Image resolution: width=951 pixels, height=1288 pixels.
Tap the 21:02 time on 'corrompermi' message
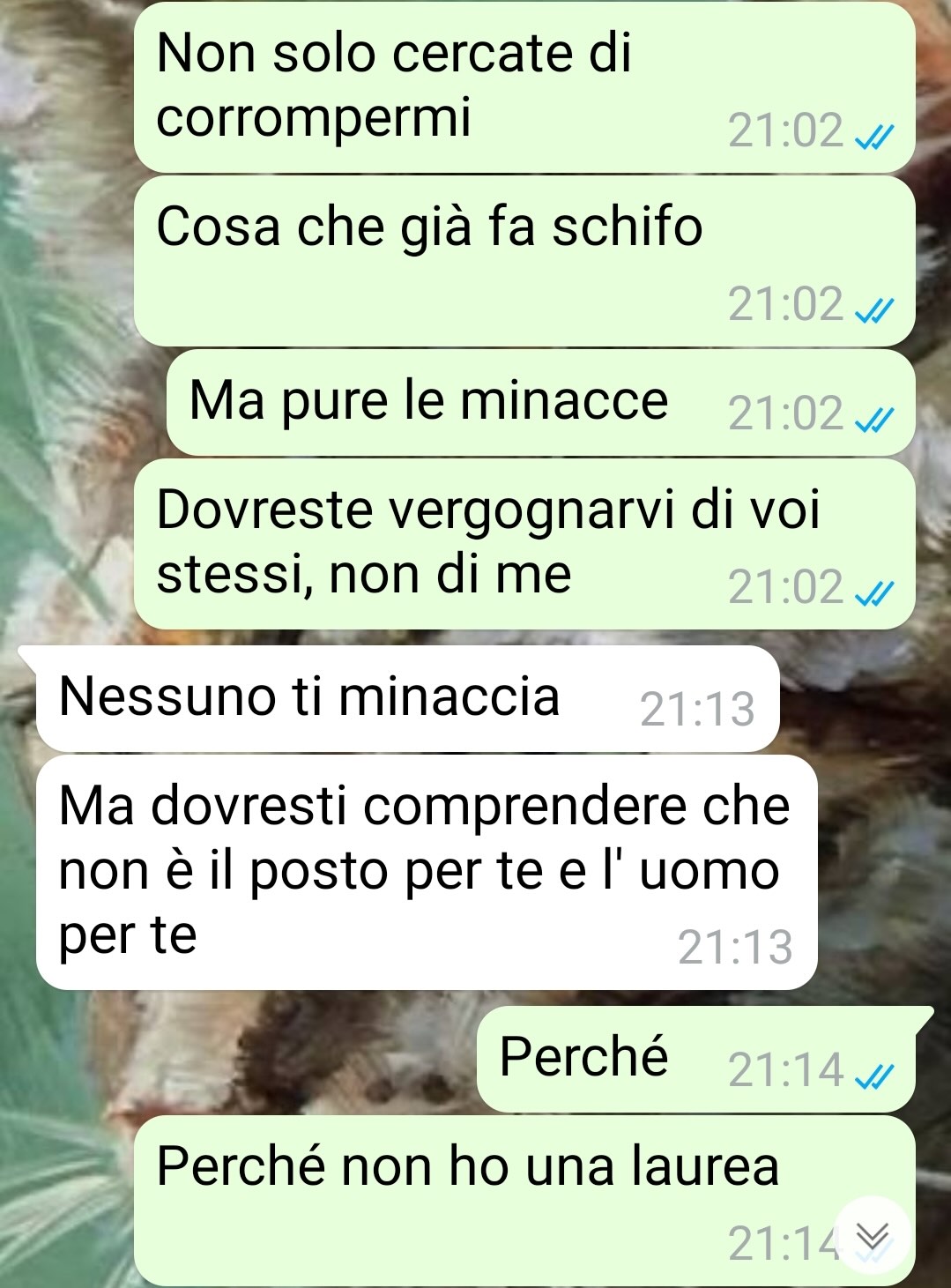(785, 130)
